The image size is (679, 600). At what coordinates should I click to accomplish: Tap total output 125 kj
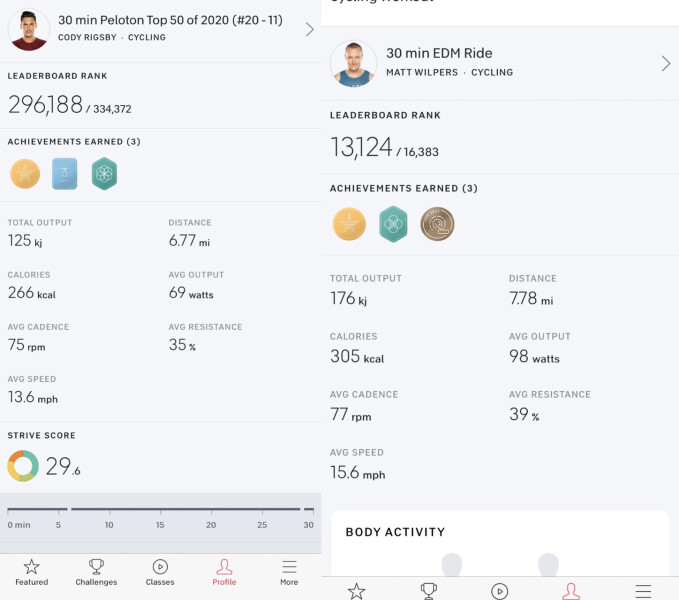25,240
